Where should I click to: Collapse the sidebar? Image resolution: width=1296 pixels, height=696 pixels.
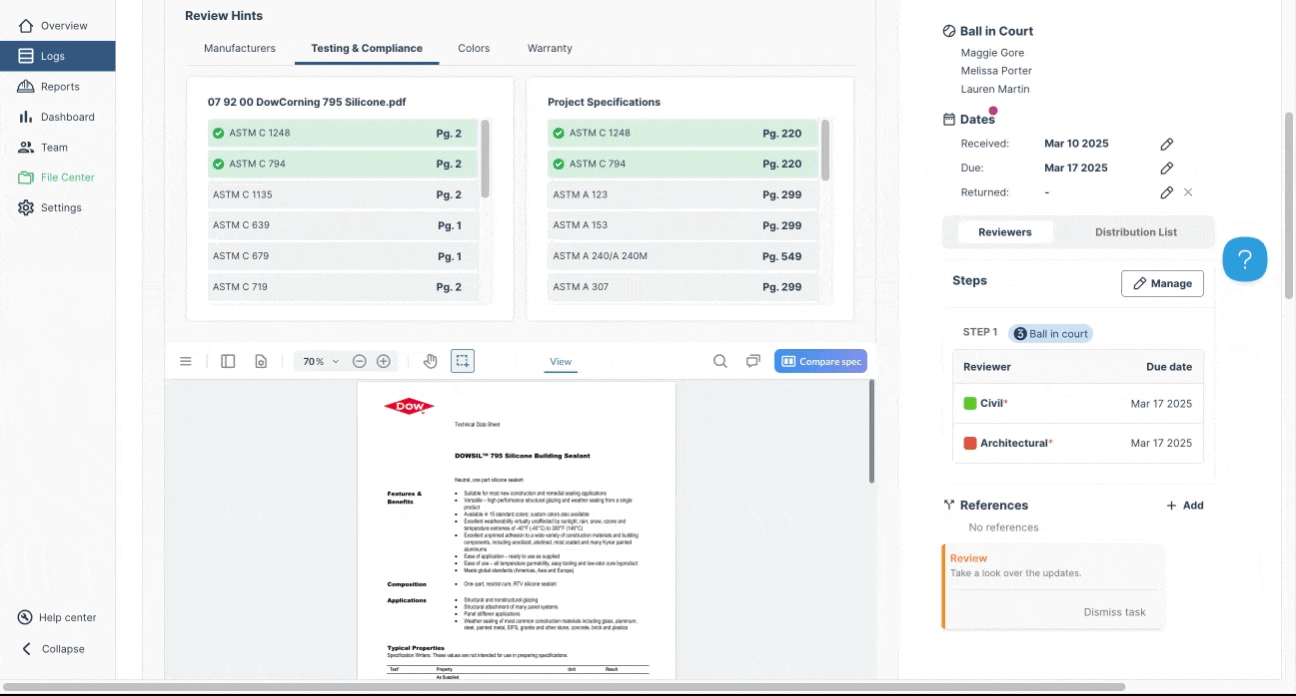[55, 649]
